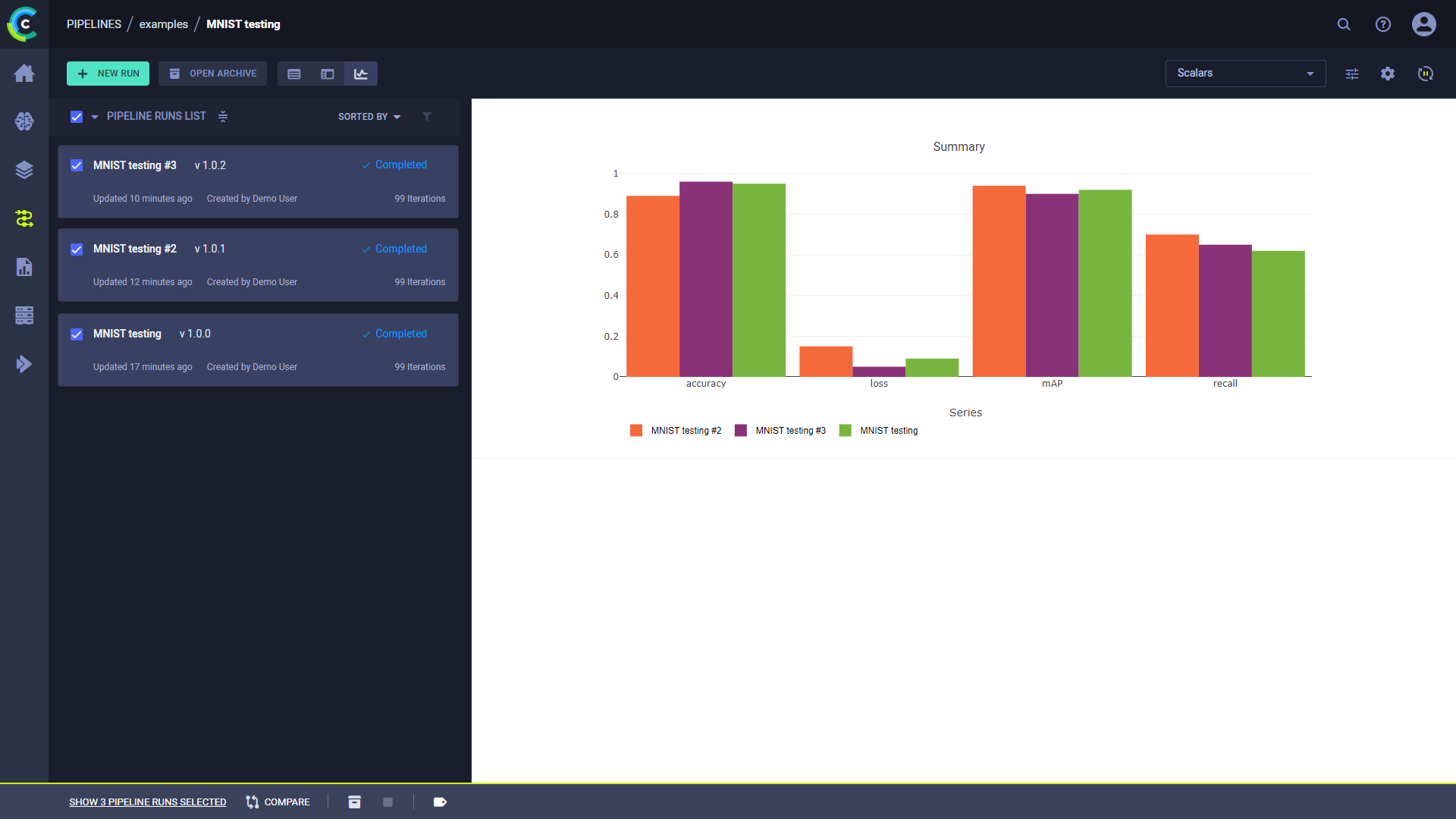Click the search icon top right
The image size is (1456, 819).
click(x=1343, y=24)
